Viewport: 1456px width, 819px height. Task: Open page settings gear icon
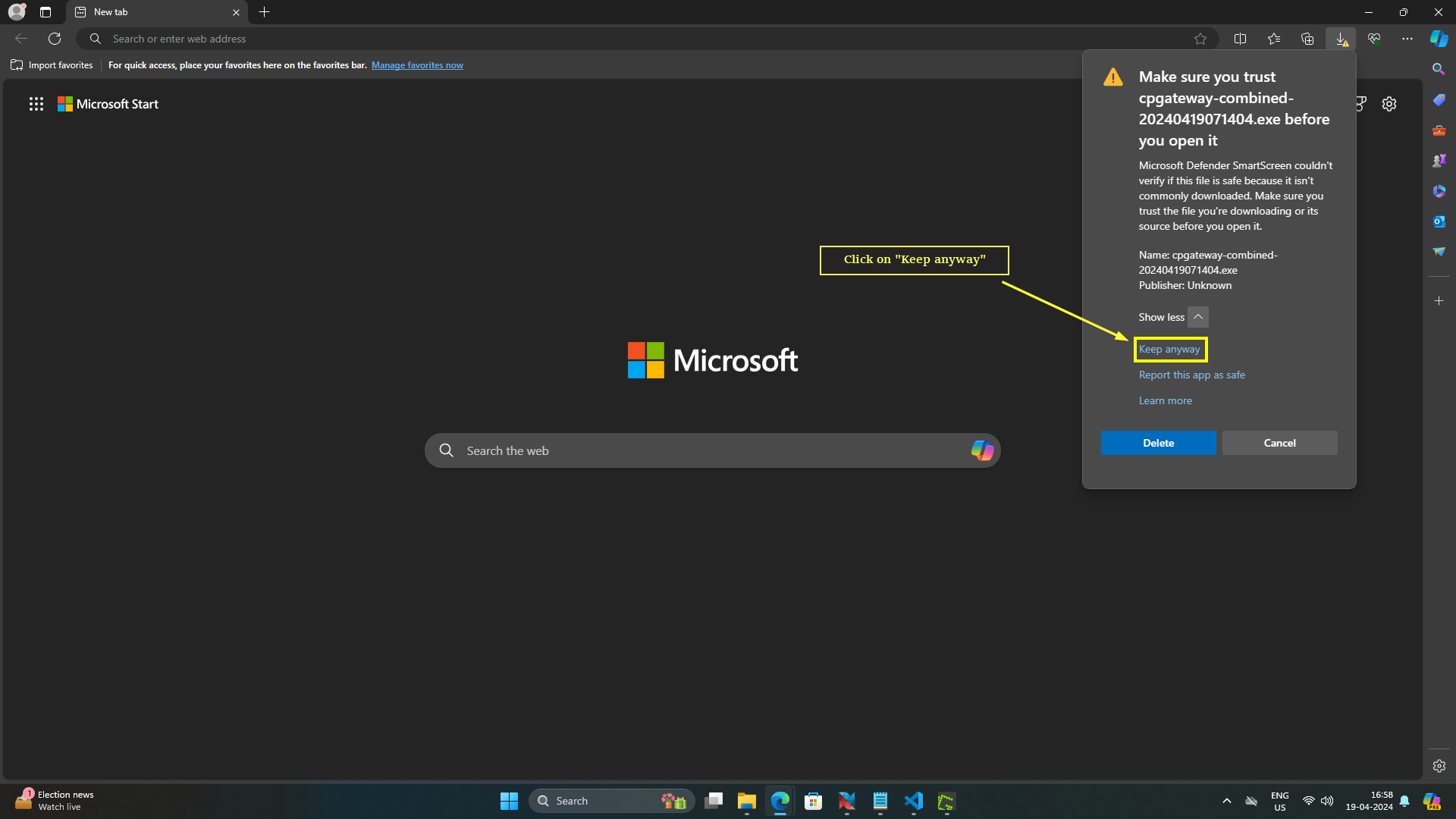pos(1389,104)
